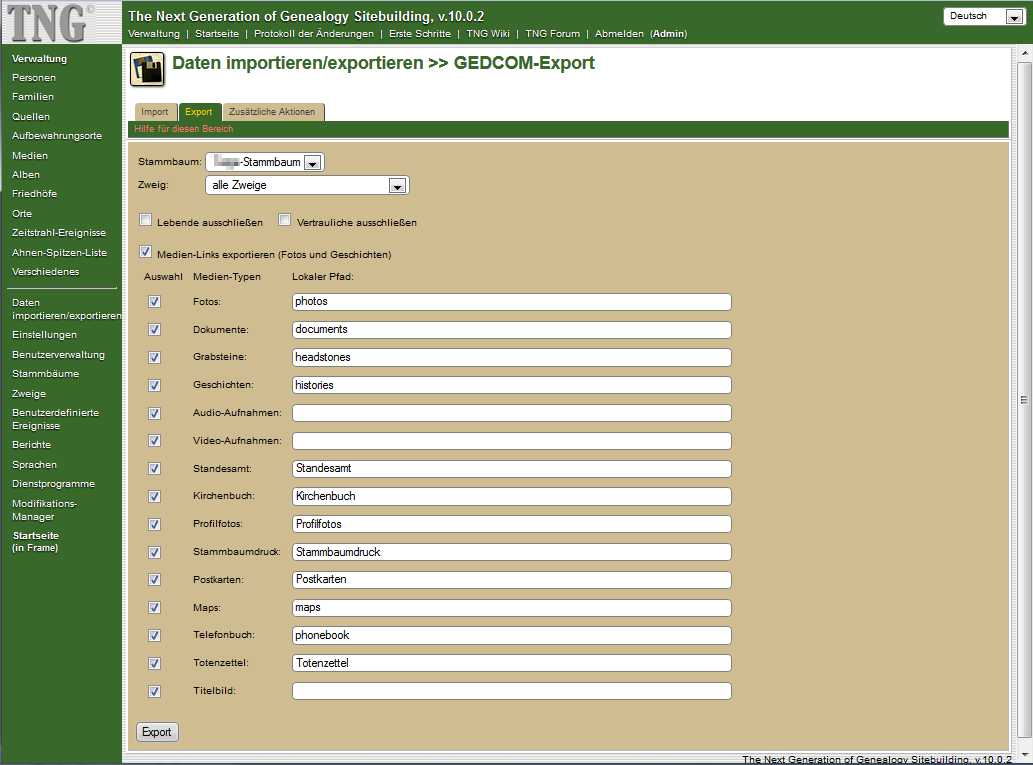Screen dimensions: 1033x765
Task: Select Personen in the sidebar
Action: point(34,78)
